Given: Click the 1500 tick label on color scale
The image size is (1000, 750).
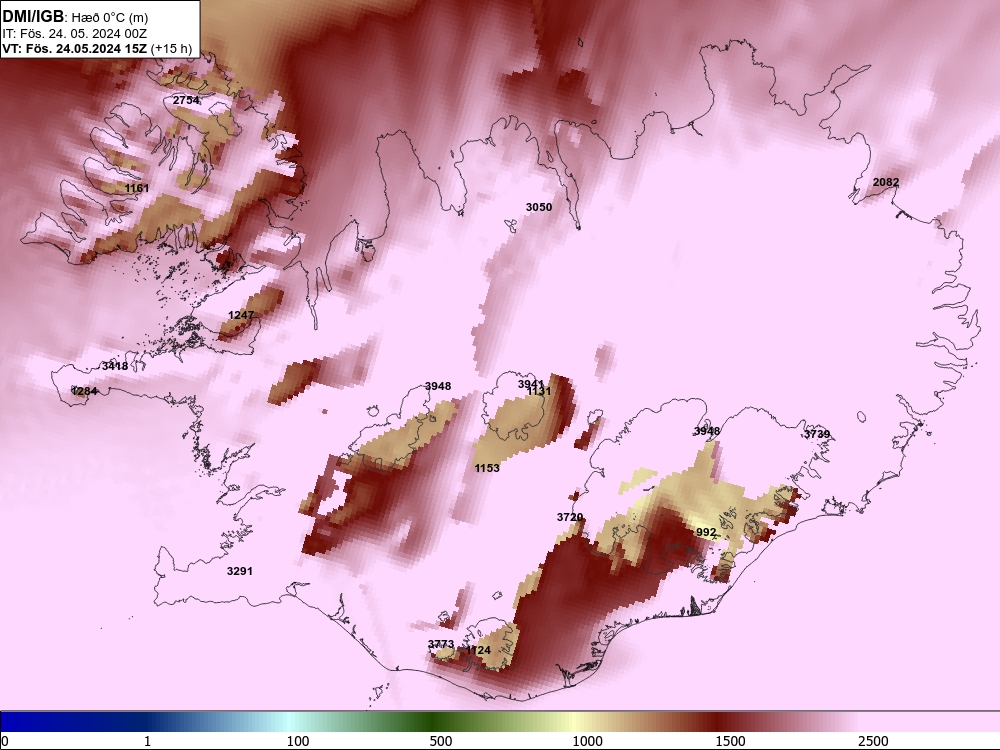Looking at the screenshot, I should [730, 741].
